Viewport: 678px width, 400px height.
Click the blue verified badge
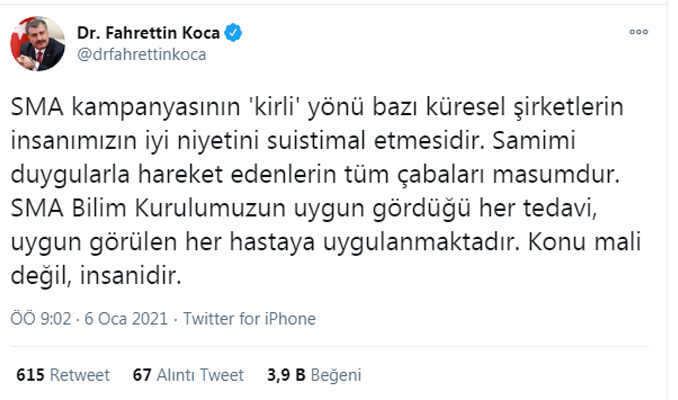click(232, 33)
